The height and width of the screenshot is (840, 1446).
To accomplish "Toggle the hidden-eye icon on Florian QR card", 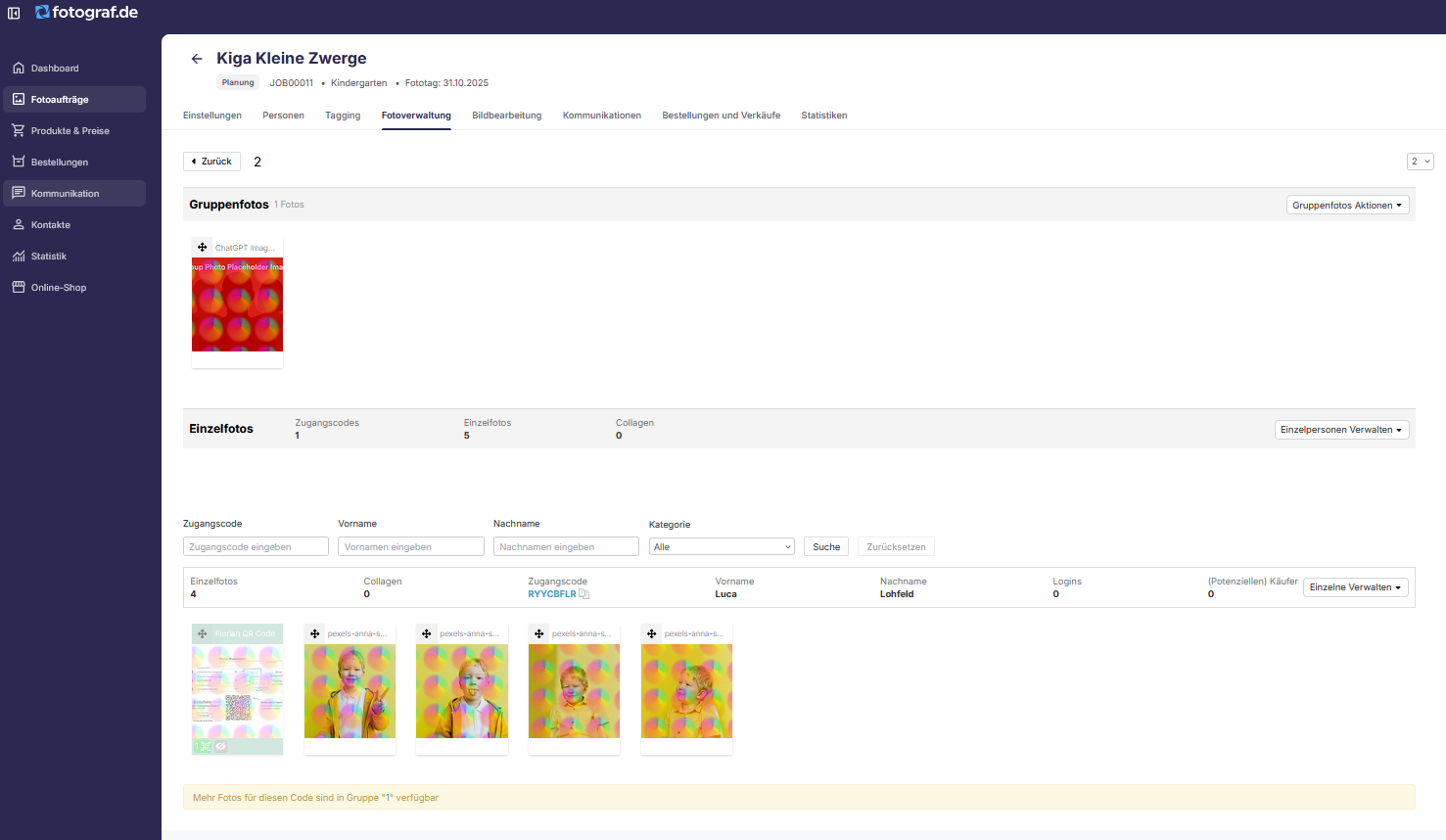I will [221, 746].
